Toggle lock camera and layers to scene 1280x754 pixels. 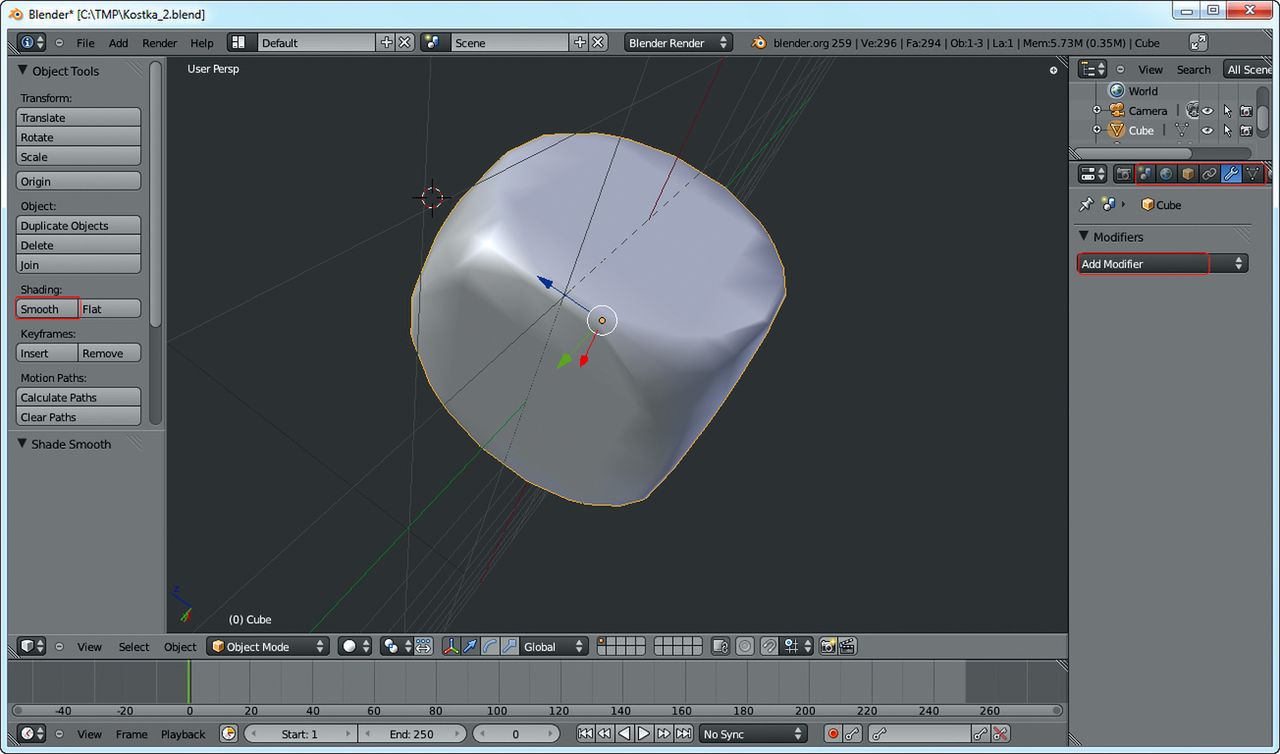720,647
